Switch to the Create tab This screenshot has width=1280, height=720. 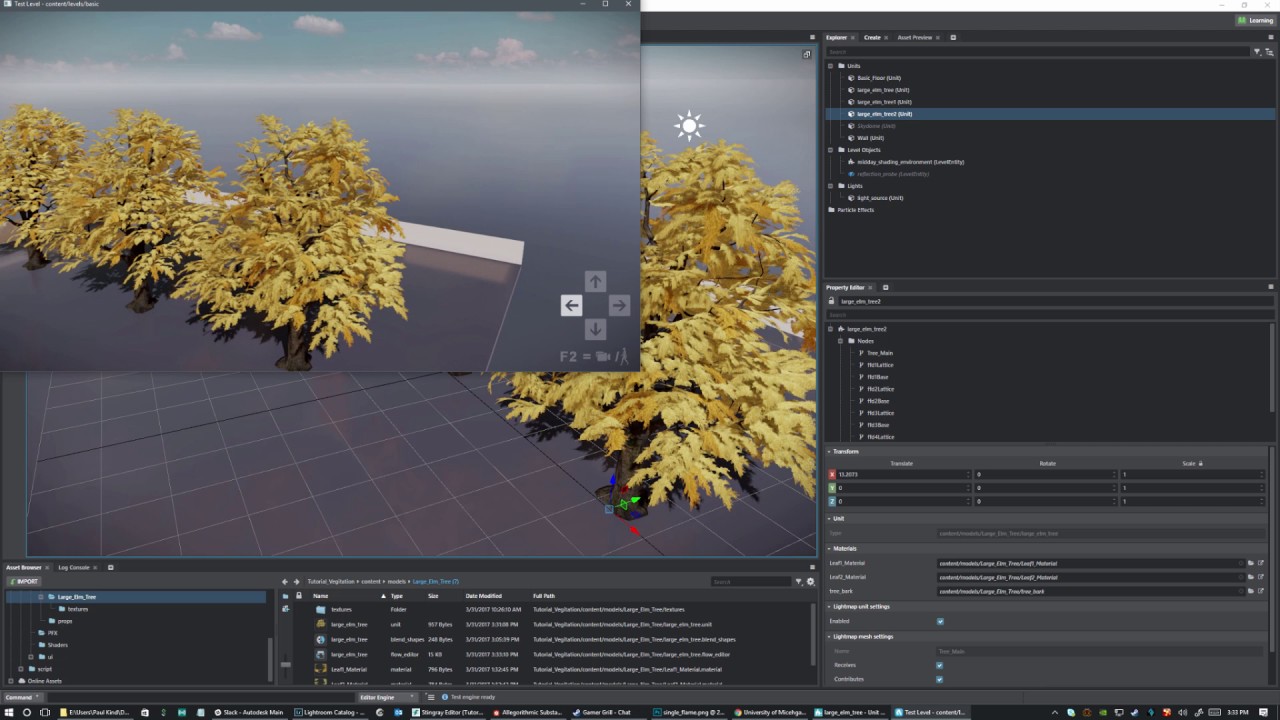tap(874, 37)
